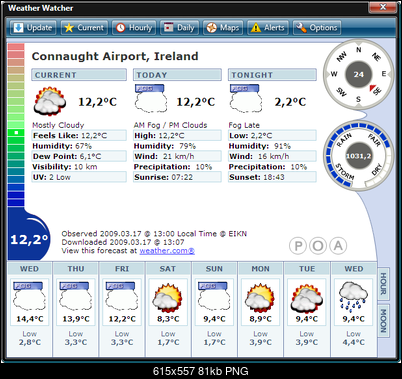Click the SUN fog forecast icon

pos(214,296)
